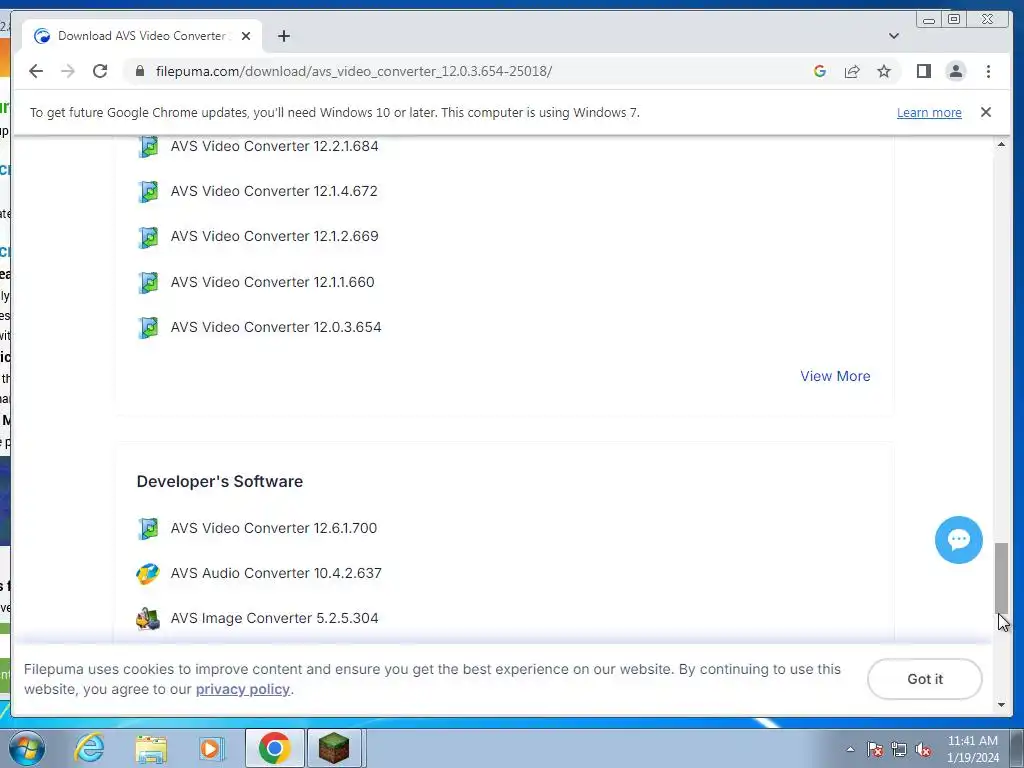Click the AVS Audio Converter icon
The image size is (1024, 768).
click(148, 573)
